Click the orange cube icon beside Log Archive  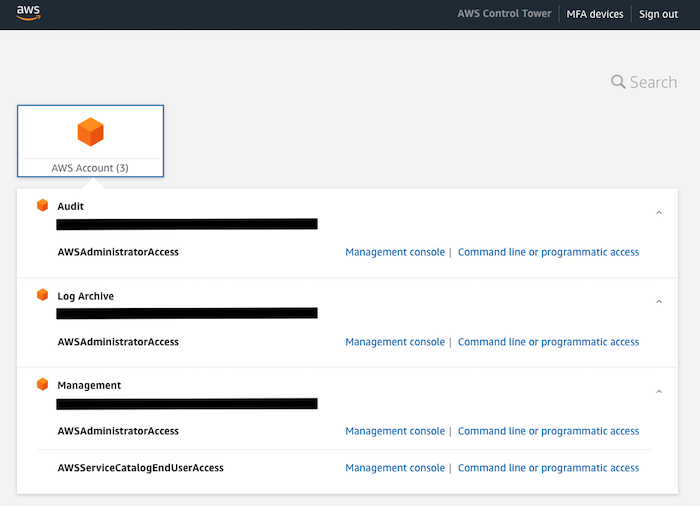tap(42, 295)
